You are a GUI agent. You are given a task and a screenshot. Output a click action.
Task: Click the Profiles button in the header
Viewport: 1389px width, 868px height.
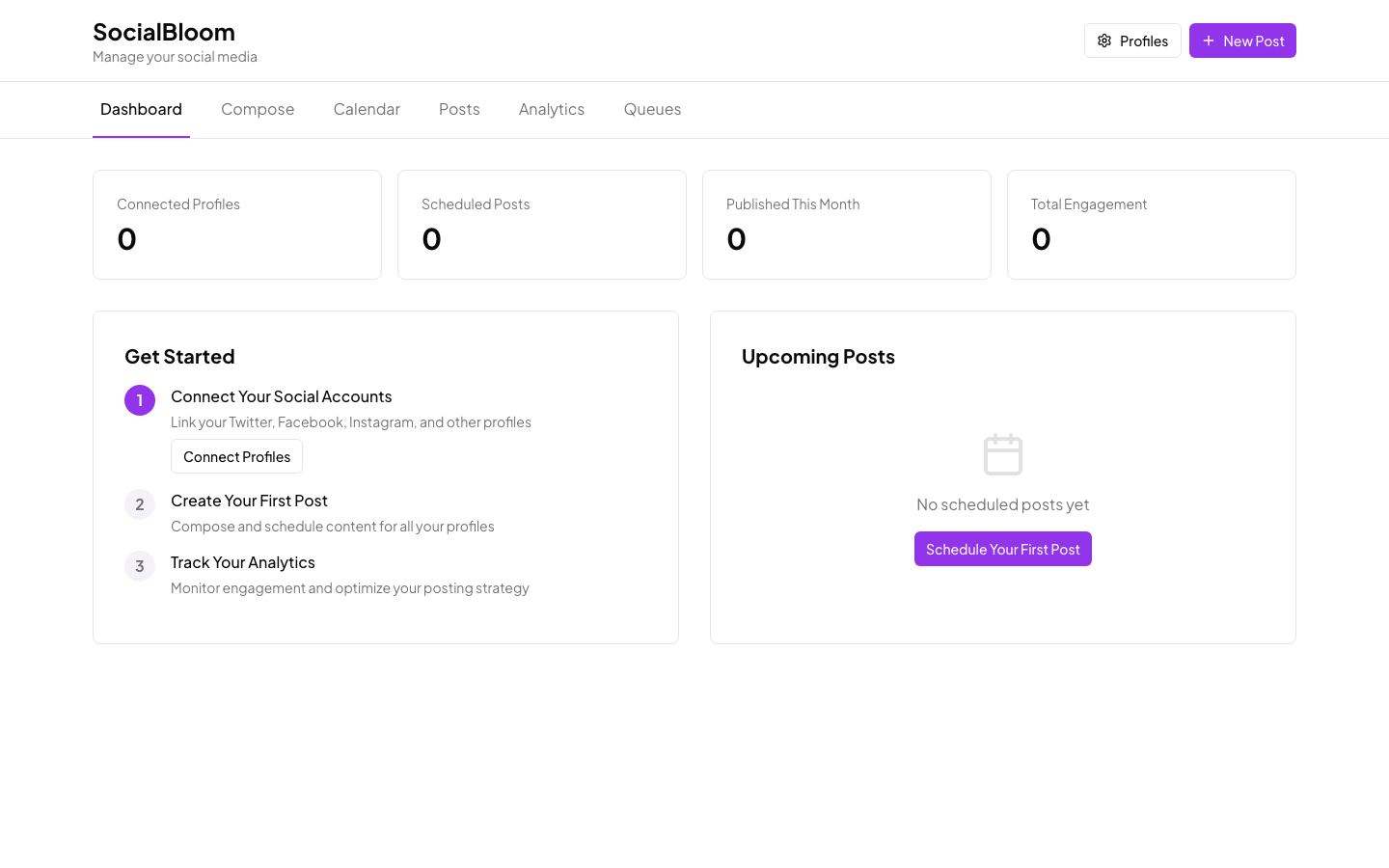1132,41
